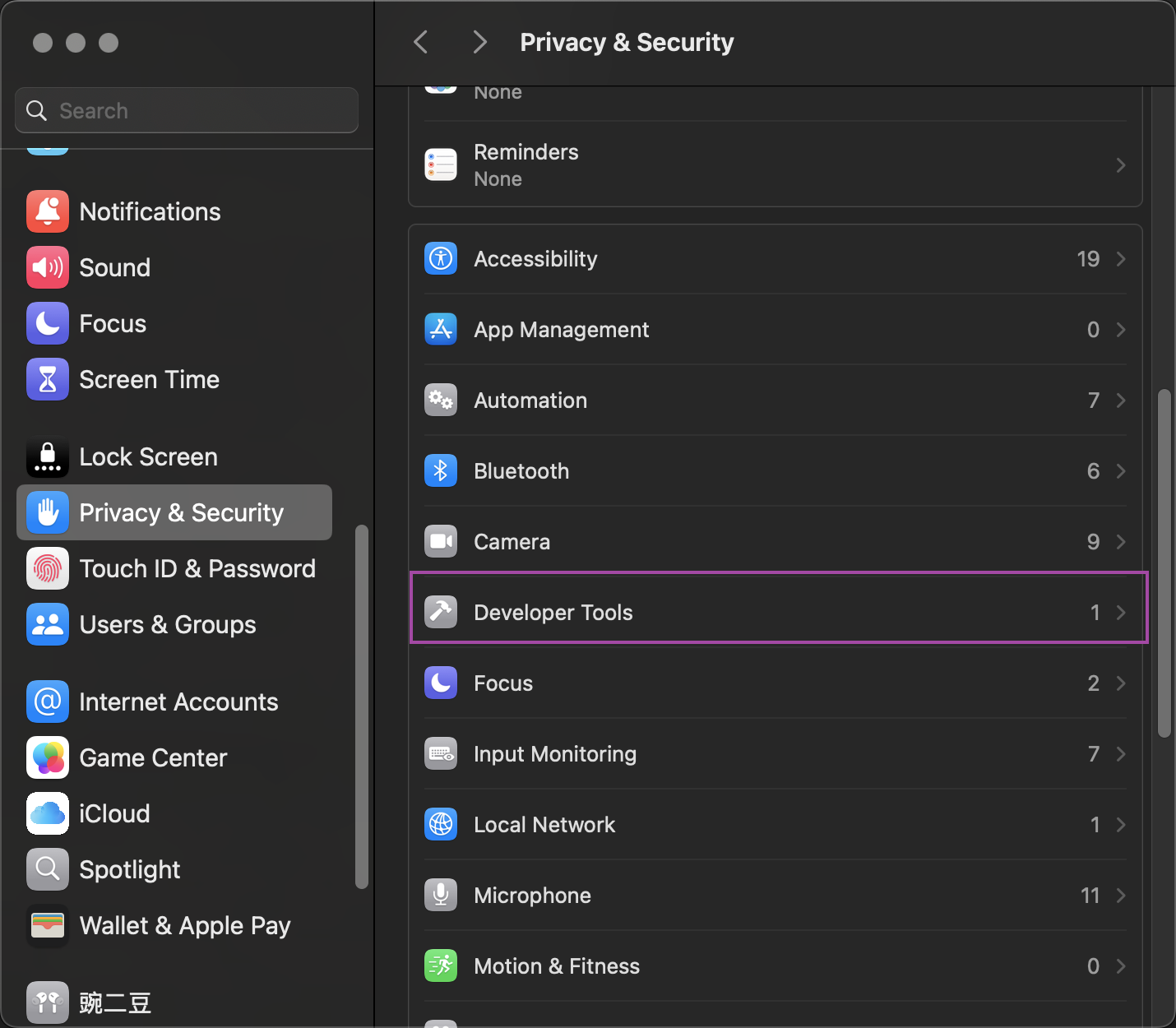Switch to the Sound settings pane
Viewport: 1176px width, 1028px height.
[x=174, y=267]
